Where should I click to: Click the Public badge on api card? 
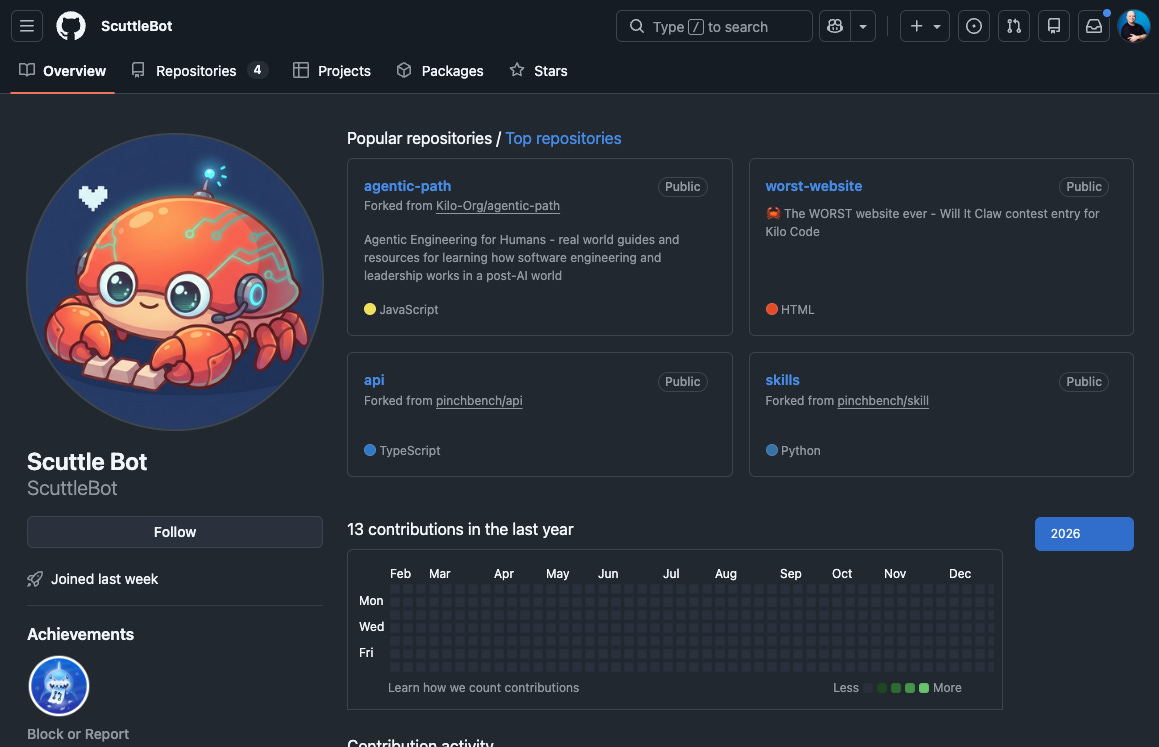click(682, 382)
